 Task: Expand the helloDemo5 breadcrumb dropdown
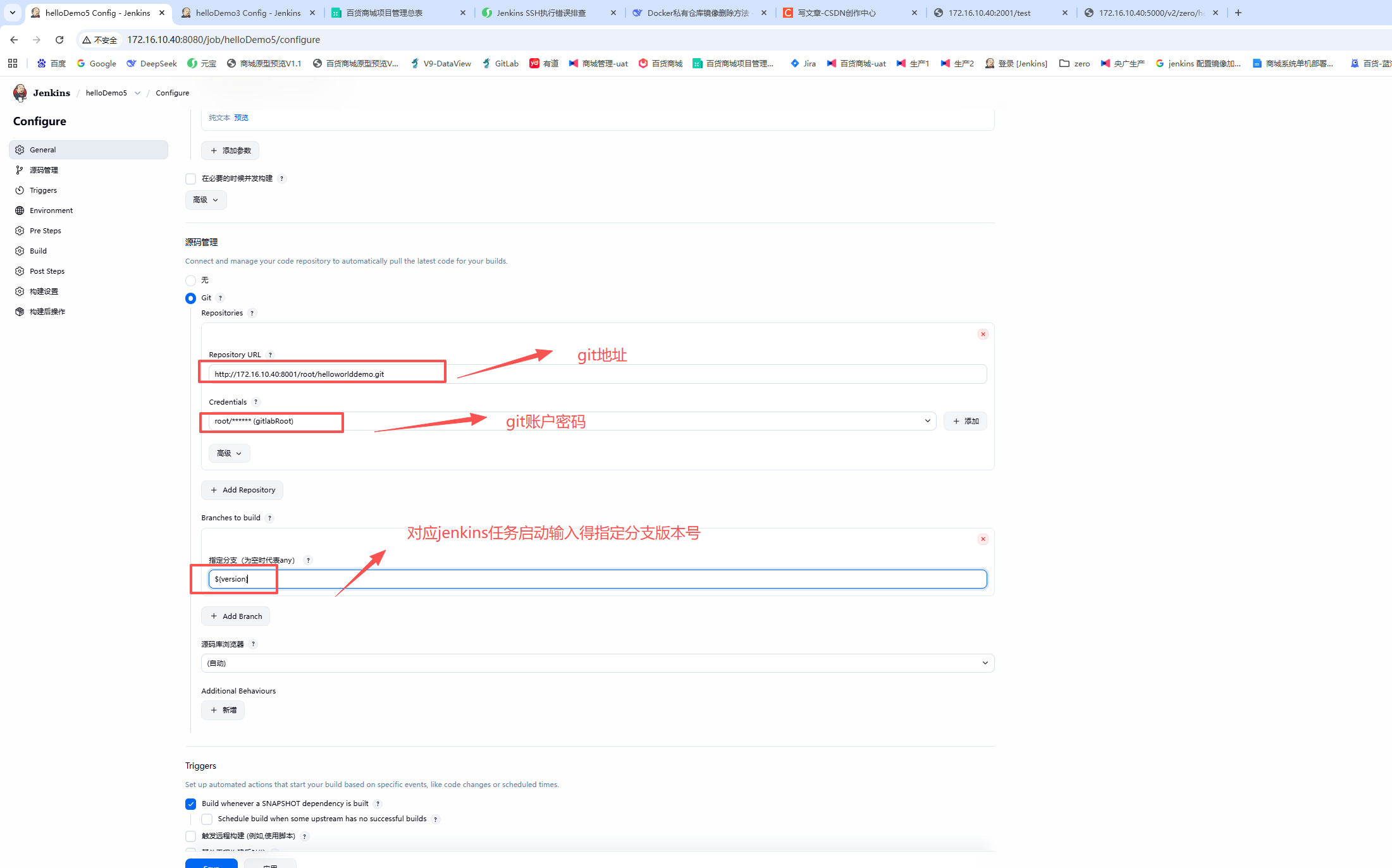(x=137, y=93)
